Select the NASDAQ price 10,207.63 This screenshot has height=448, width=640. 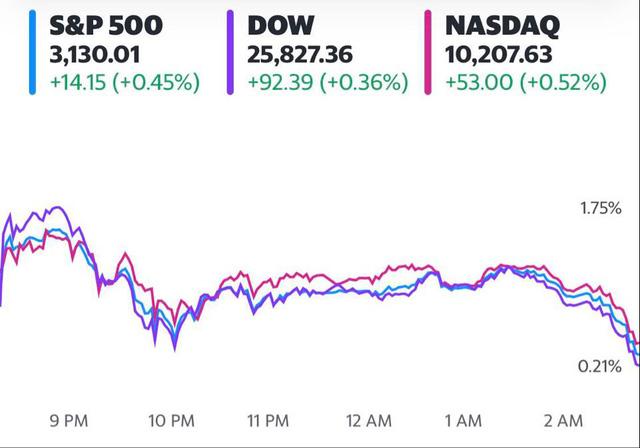click(498, 55)
